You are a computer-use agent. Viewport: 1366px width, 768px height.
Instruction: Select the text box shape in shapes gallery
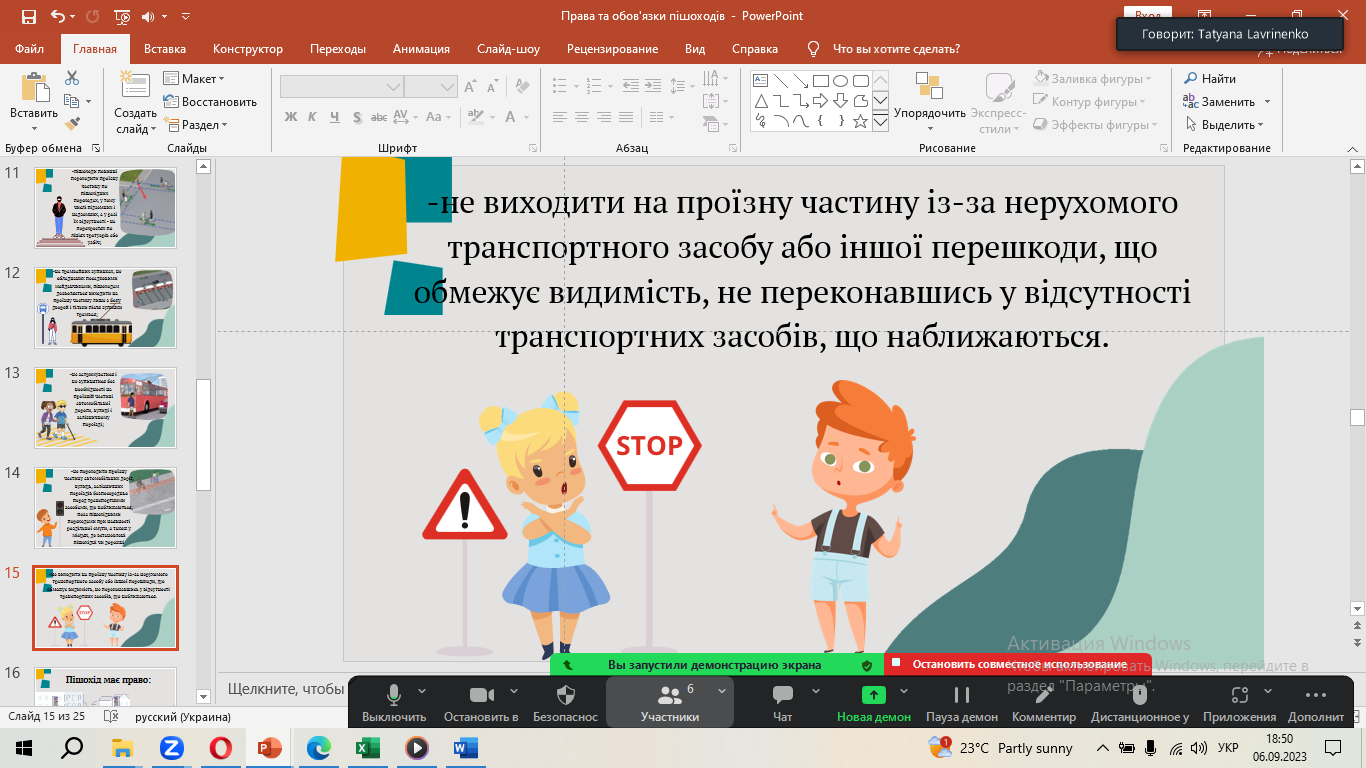760,81
